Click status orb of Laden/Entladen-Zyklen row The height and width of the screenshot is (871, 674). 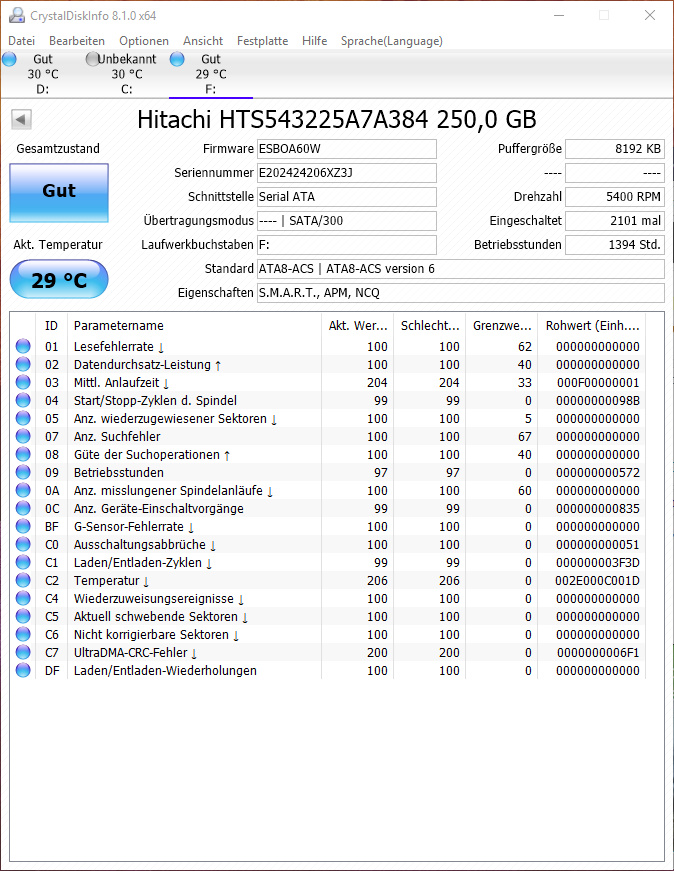(23, 562)
